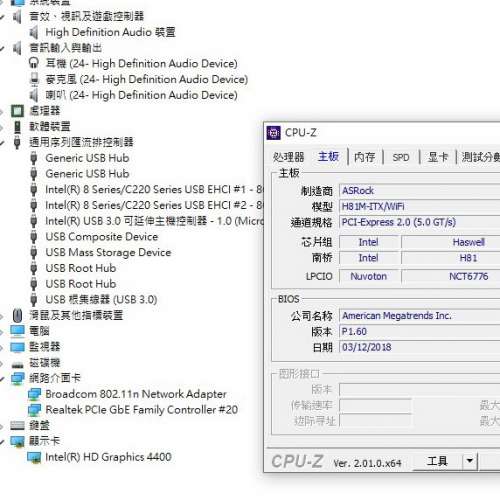Switch to the 显卡 tab in CPU-Z
The height and width of the screenshot is (500, 500).
click(x=438, y=157)
